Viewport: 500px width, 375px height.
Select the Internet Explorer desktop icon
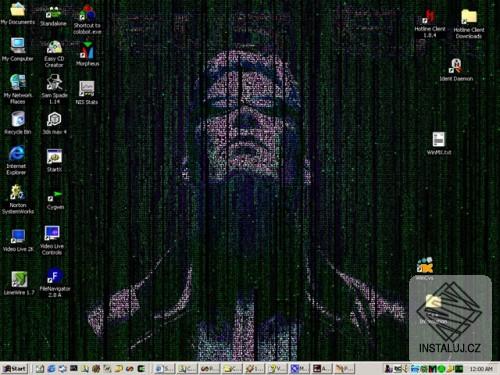(16, 161)
